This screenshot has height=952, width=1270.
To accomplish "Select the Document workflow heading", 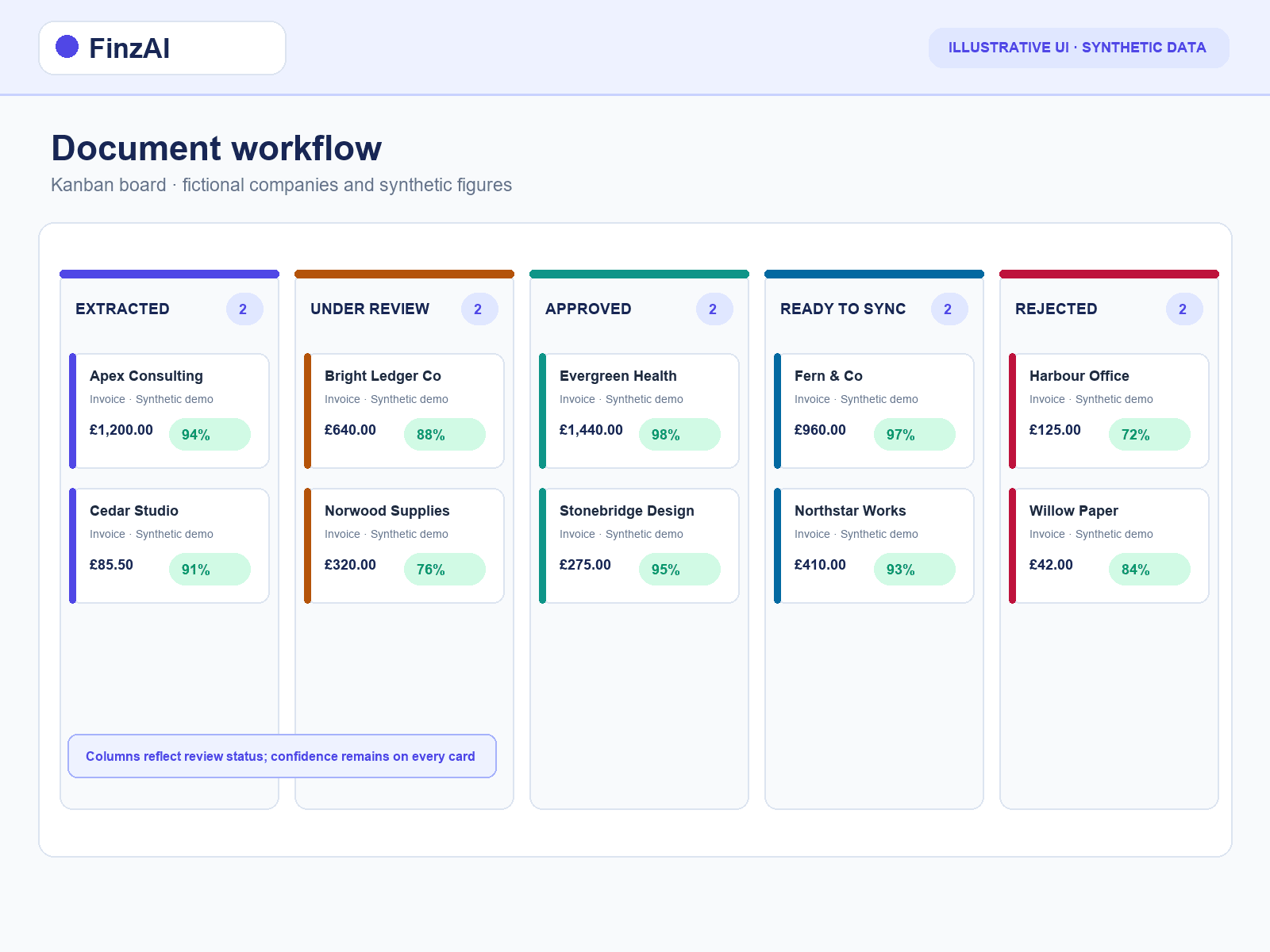I will (217, 148).
